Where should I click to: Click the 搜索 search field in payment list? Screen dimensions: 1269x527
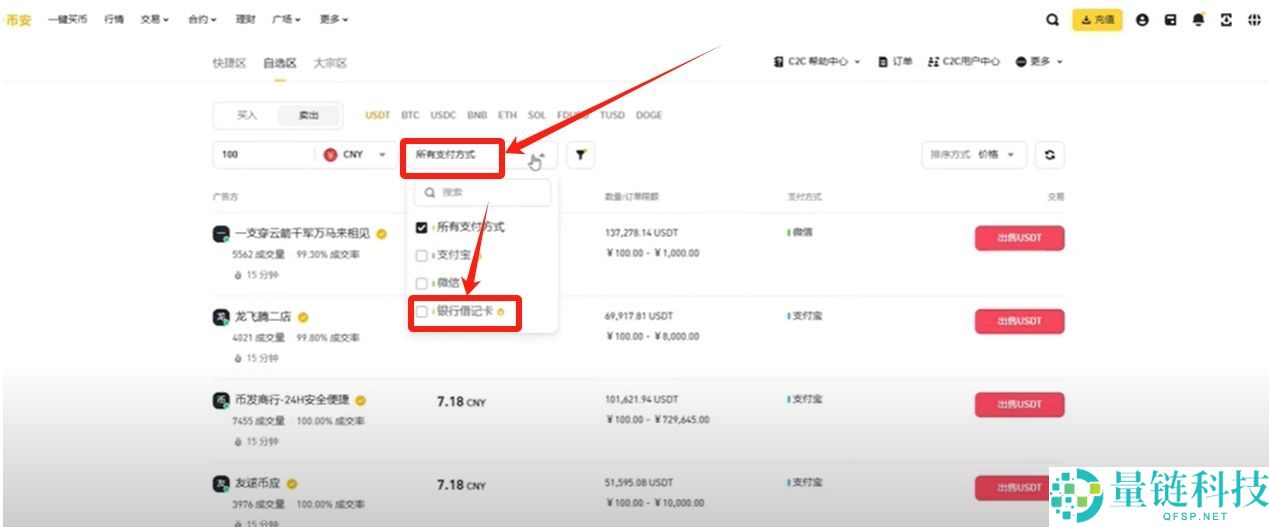tap(482, 192)
